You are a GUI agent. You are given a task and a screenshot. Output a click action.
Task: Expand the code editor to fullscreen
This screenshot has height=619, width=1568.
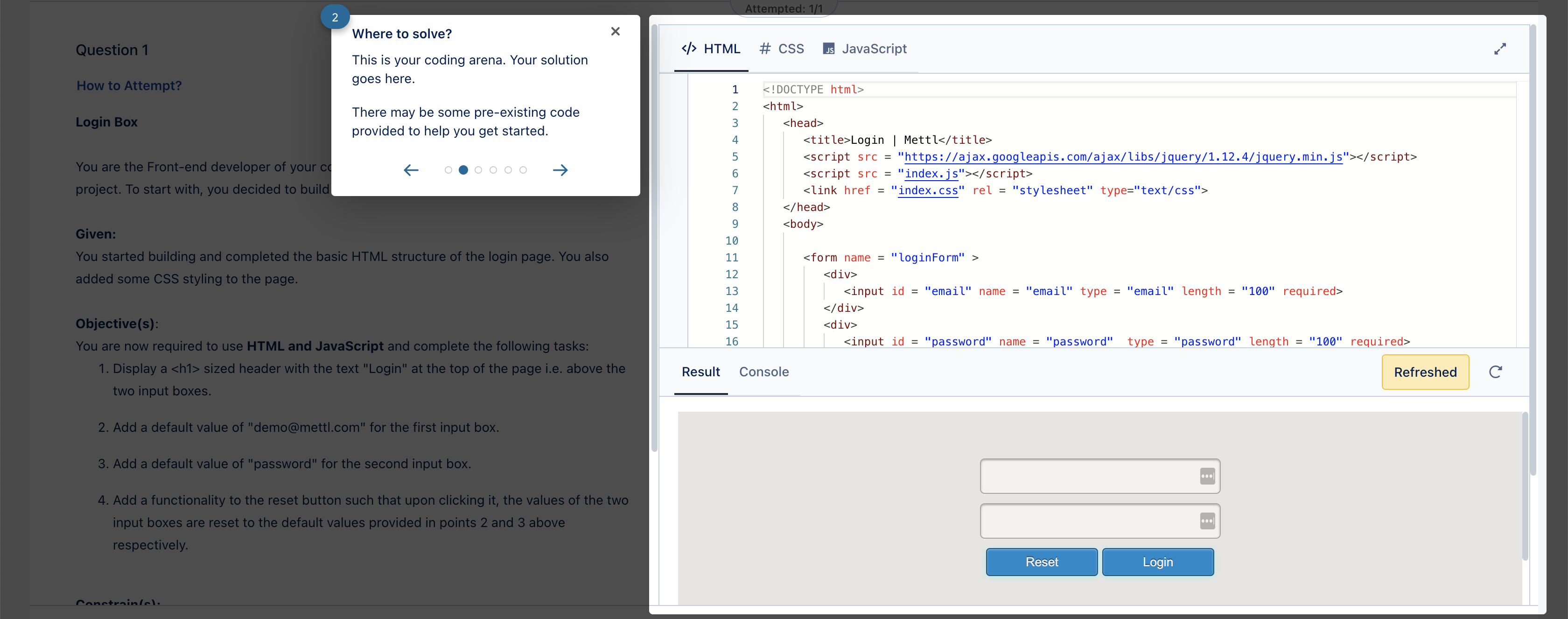pos(1500,49)
